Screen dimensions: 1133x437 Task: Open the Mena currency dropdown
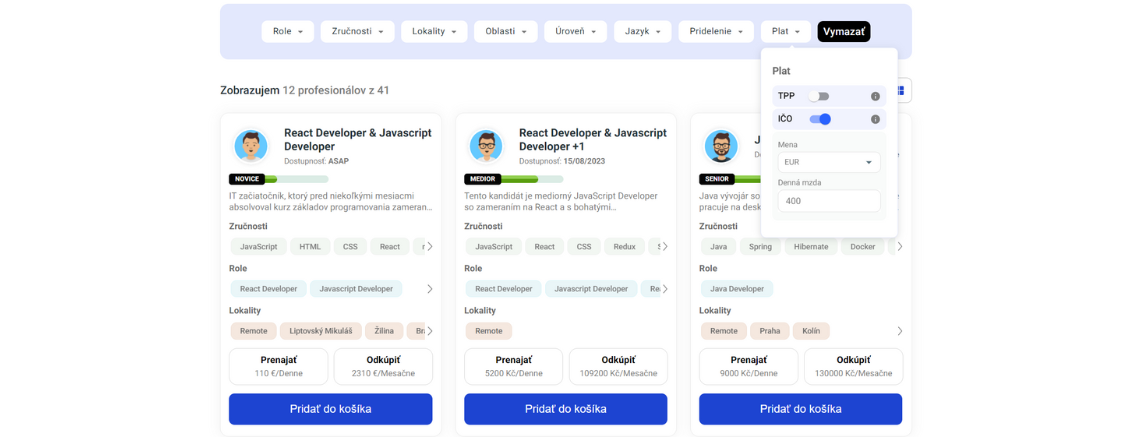click(829, 162)
